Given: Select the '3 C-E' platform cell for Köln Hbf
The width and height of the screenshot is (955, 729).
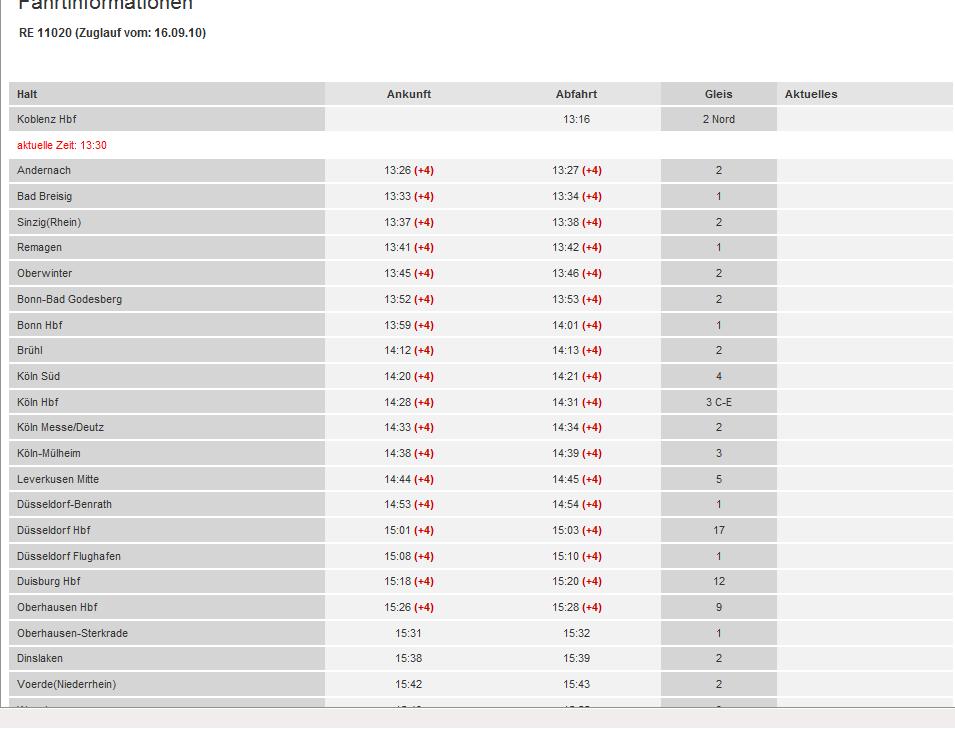Looking at the screenshot, I should point(718,402).
